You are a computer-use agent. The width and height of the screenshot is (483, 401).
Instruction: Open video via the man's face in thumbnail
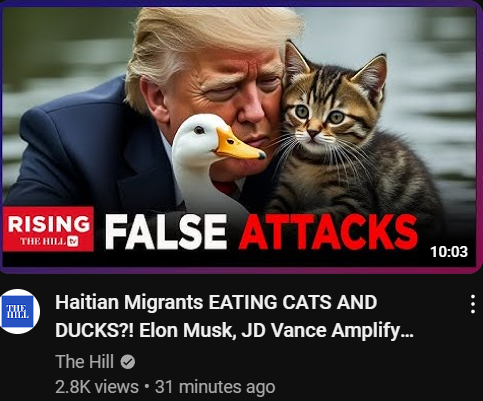click(230, 100)
